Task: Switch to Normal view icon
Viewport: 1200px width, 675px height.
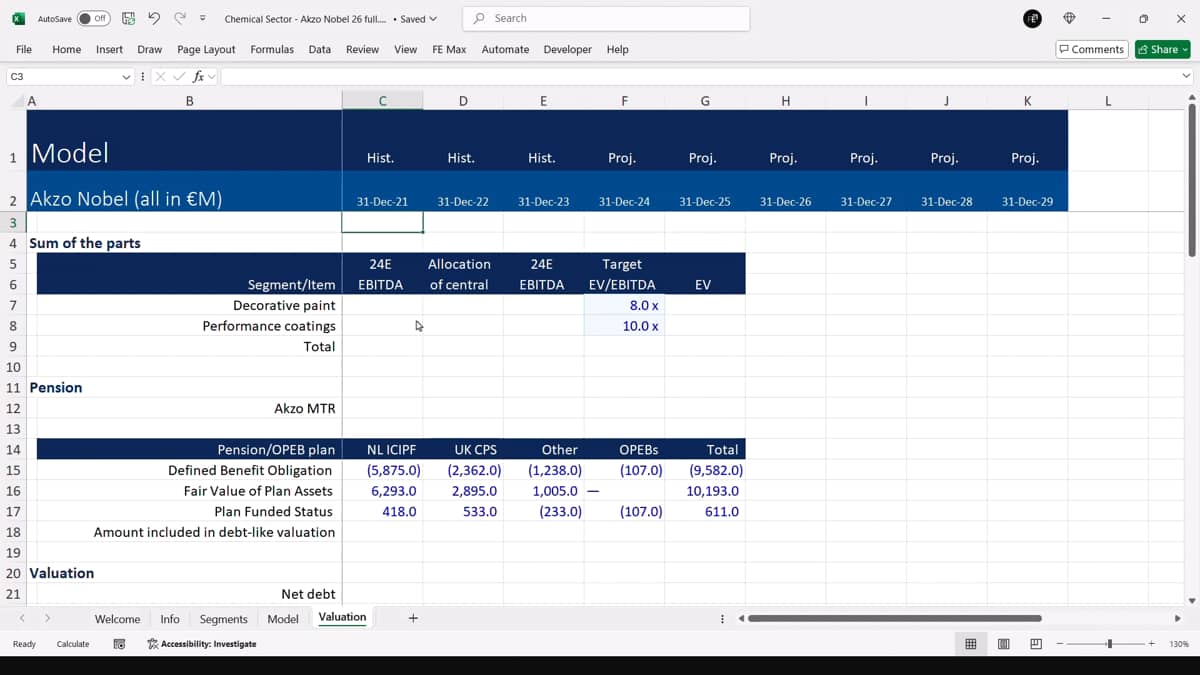Action: 970,644
